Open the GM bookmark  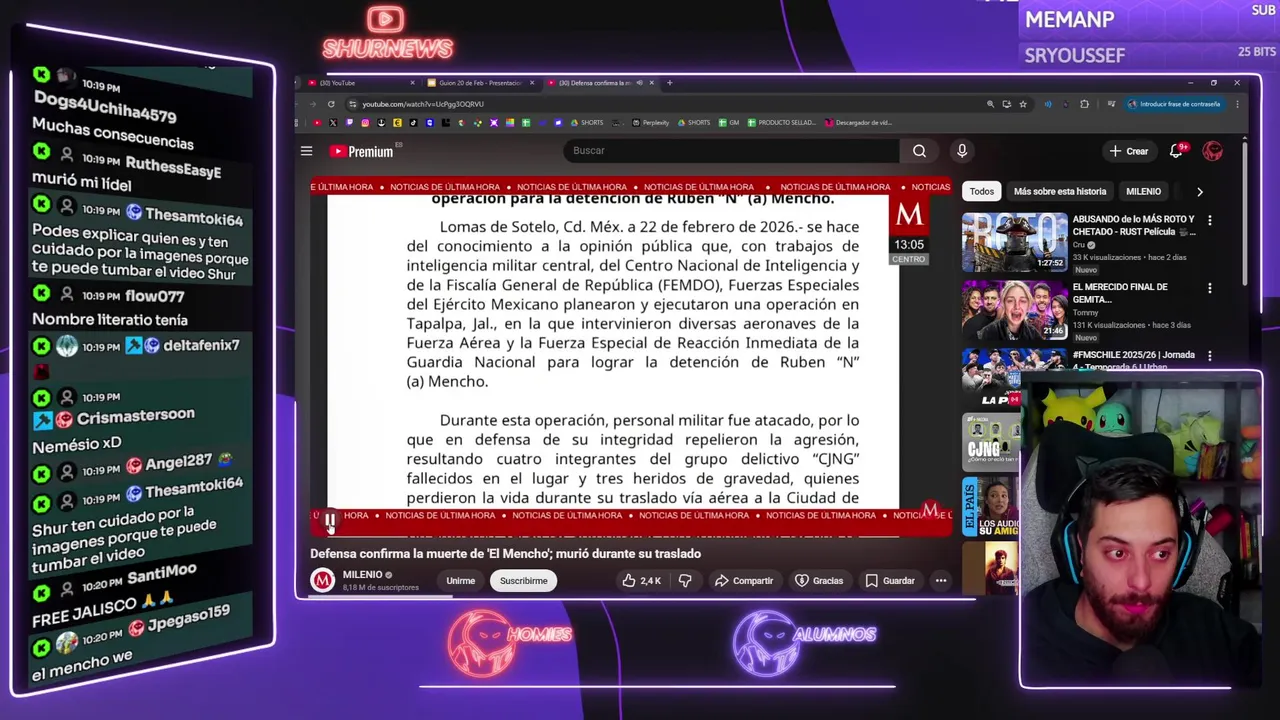pos(729,123)
